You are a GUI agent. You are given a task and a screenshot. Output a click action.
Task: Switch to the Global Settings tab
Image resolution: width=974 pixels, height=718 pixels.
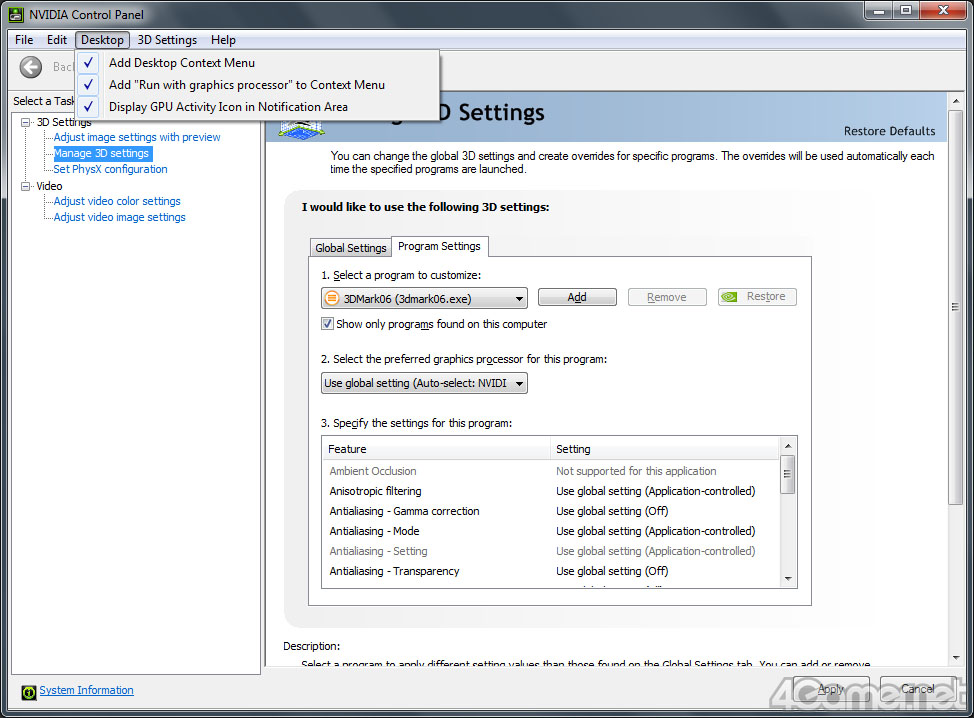click(350, 248)
